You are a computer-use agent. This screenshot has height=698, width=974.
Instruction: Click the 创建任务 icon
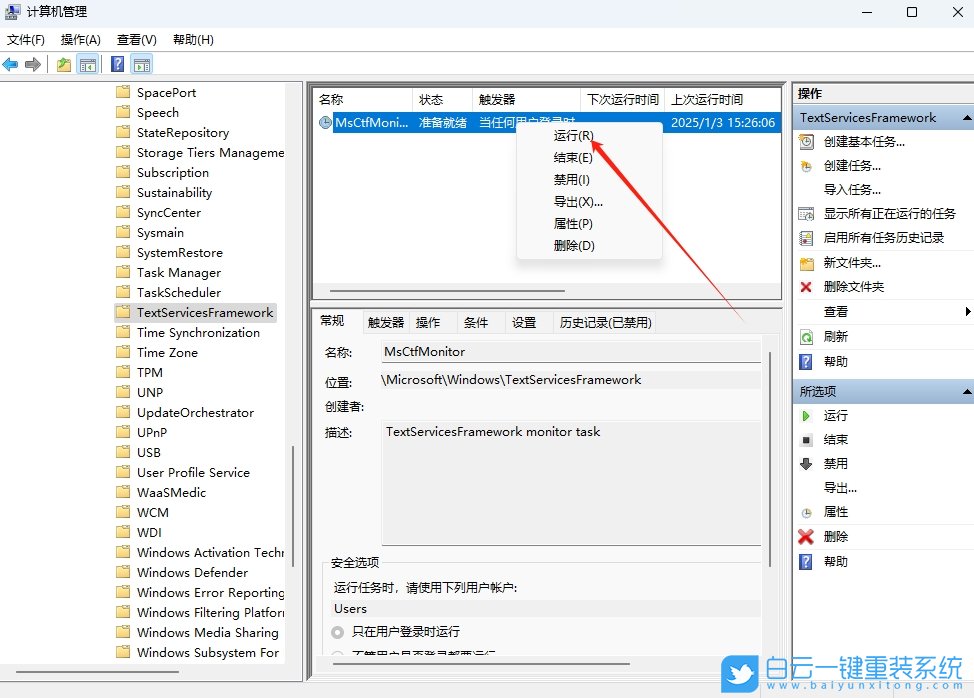[x=807, y=165]
